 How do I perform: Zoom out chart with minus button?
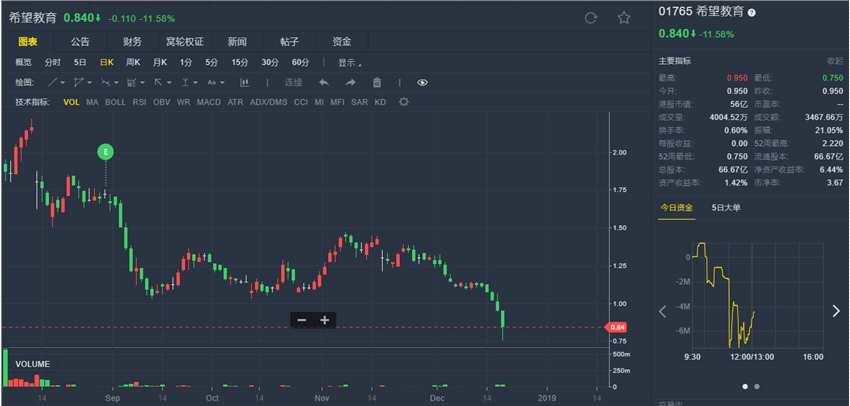click(302, 320)
